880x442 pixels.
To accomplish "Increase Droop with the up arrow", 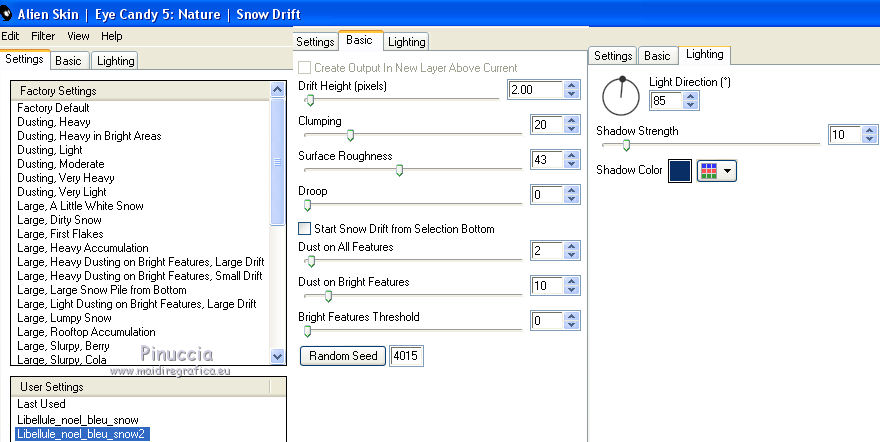I will point(571,190).
